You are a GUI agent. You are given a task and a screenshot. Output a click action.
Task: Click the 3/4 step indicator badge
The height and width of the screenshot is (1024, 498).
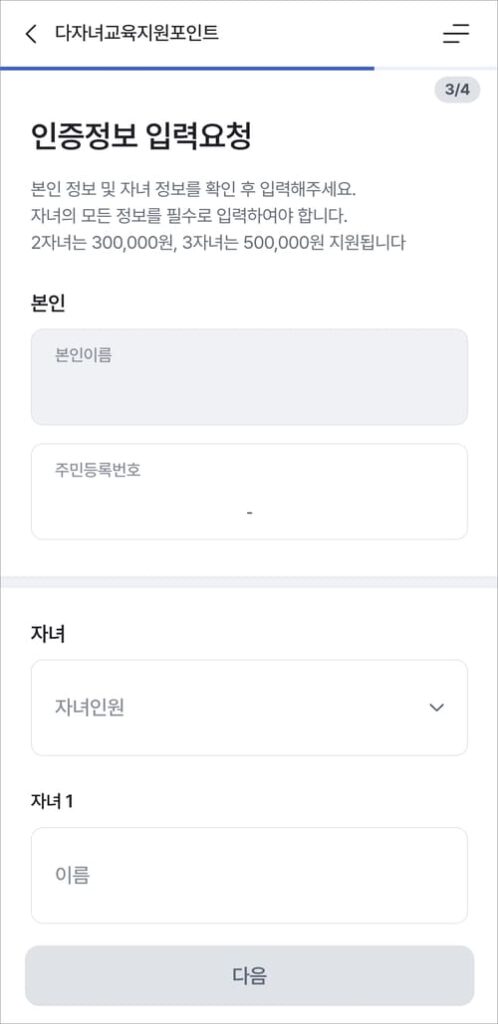(x=457, y=90)
